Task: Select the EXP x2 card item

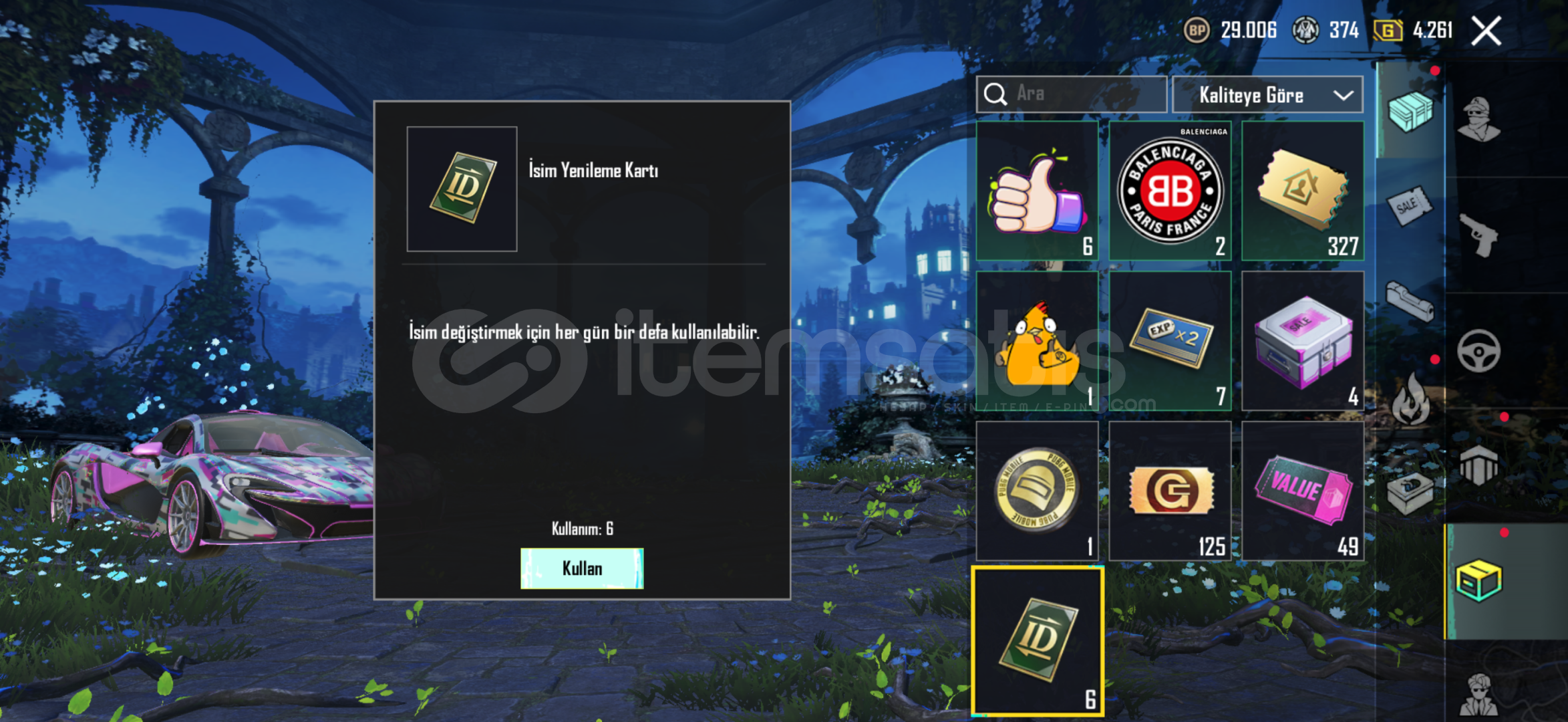Action: tap(1170, 341)
